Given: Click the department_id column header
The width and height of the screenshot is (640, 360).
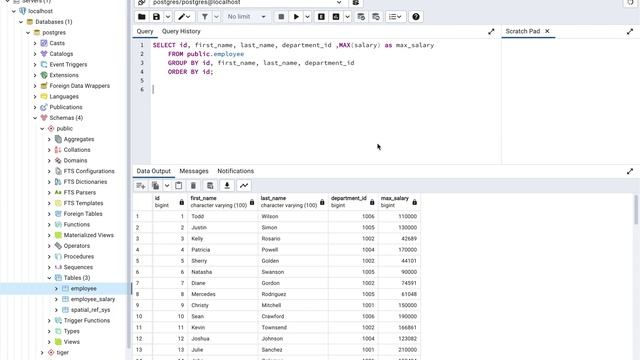Looking at the screenshot, I should [353, 202].
